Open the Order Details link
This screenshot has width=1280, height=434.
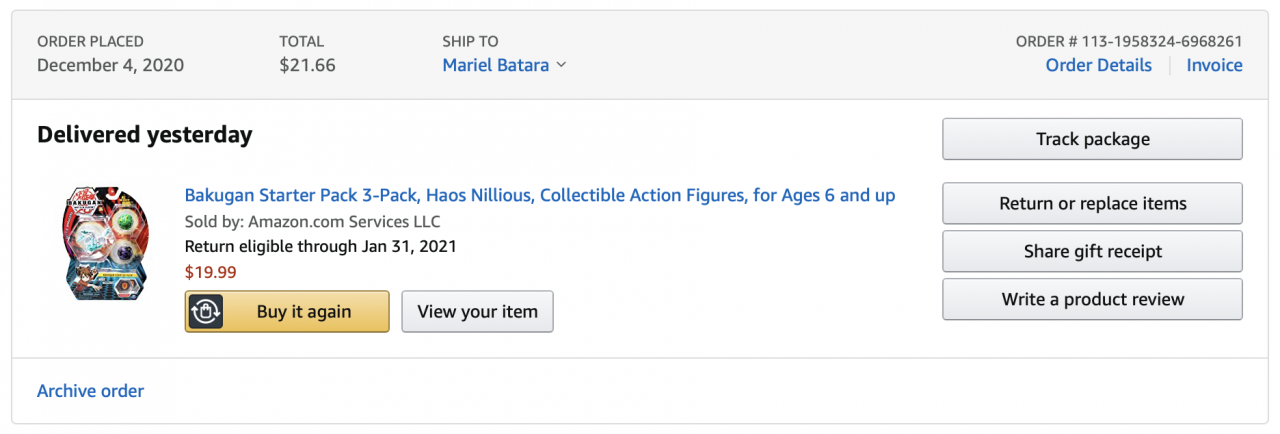point(1098,65)
